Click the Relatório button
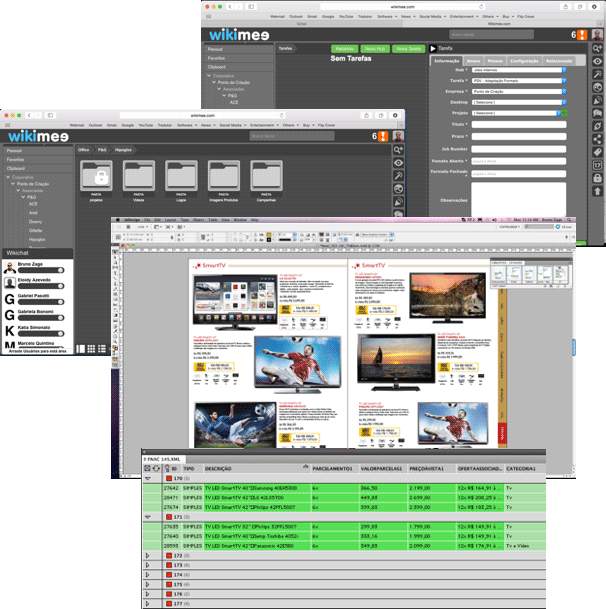This screenshot has width=606, height=609. pyautogui.click(x=345, y=49)
